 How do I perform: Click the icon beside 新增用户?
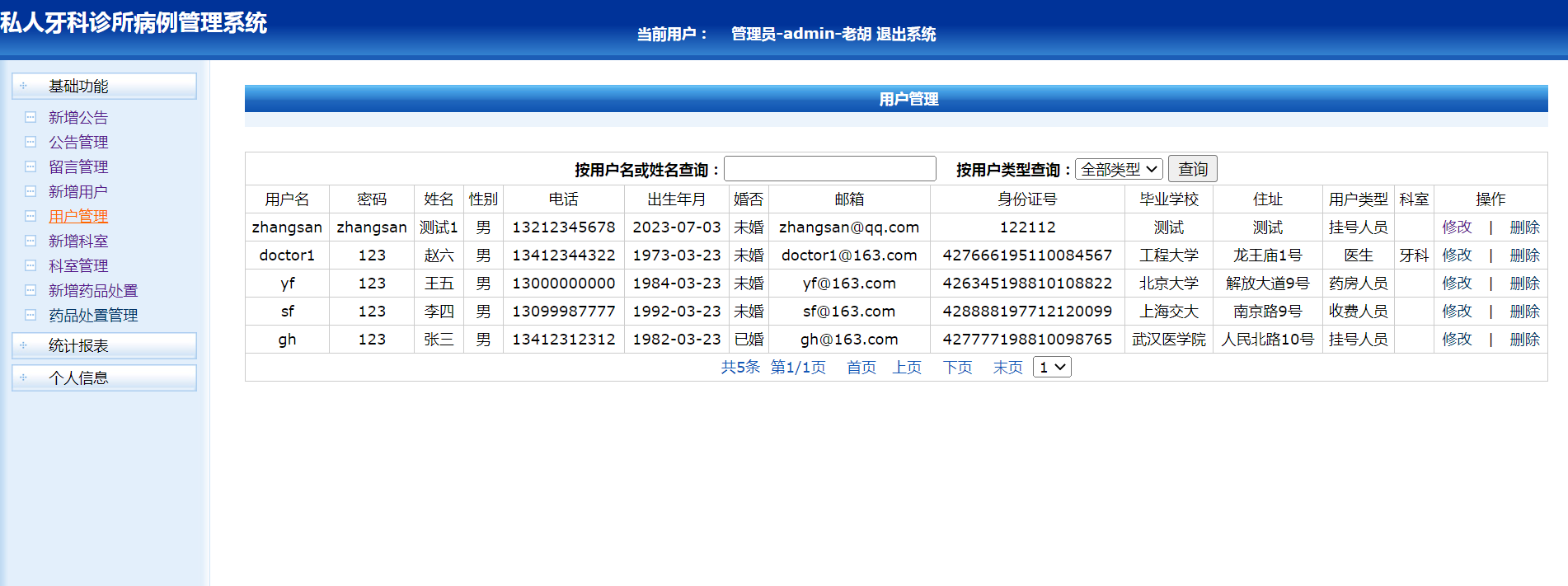coord(31,191)
